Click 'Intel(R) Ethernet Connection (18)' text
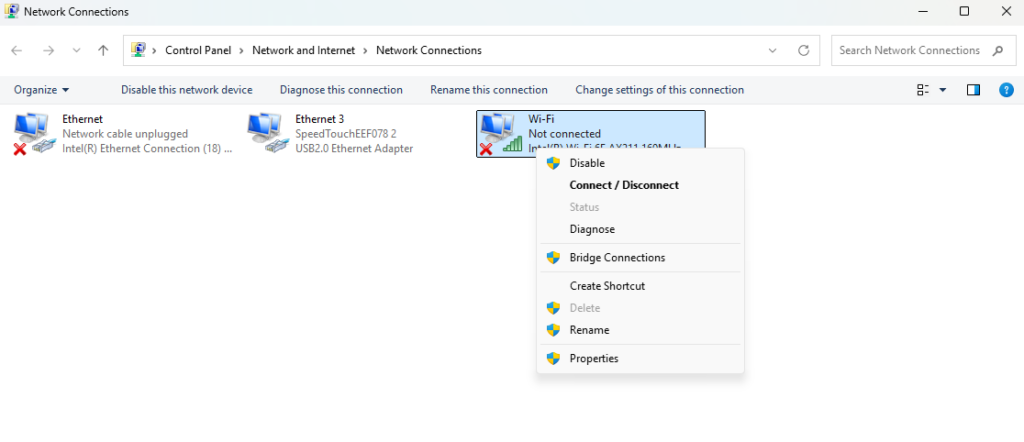The height and width of the screenshot is (442, 1024). [147, 148]
